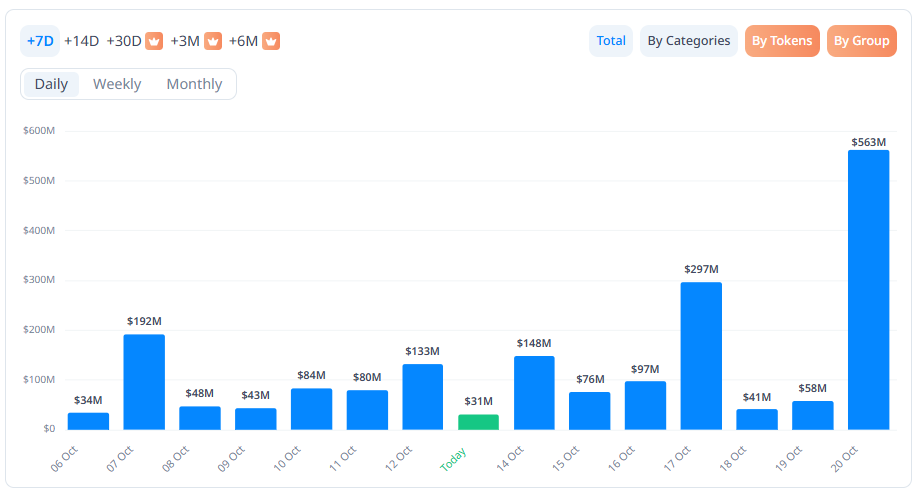Select the +30D time range label

click(x=124, y=41)
